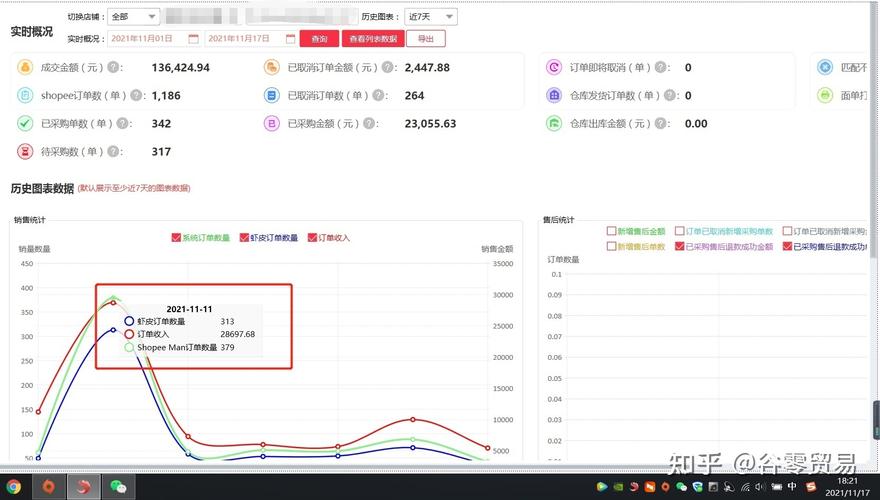The width and height of the screenshot is (880, 500).
Task: Click the 23,055.63 purchased amount value
Action: click(x=430, y=123)
